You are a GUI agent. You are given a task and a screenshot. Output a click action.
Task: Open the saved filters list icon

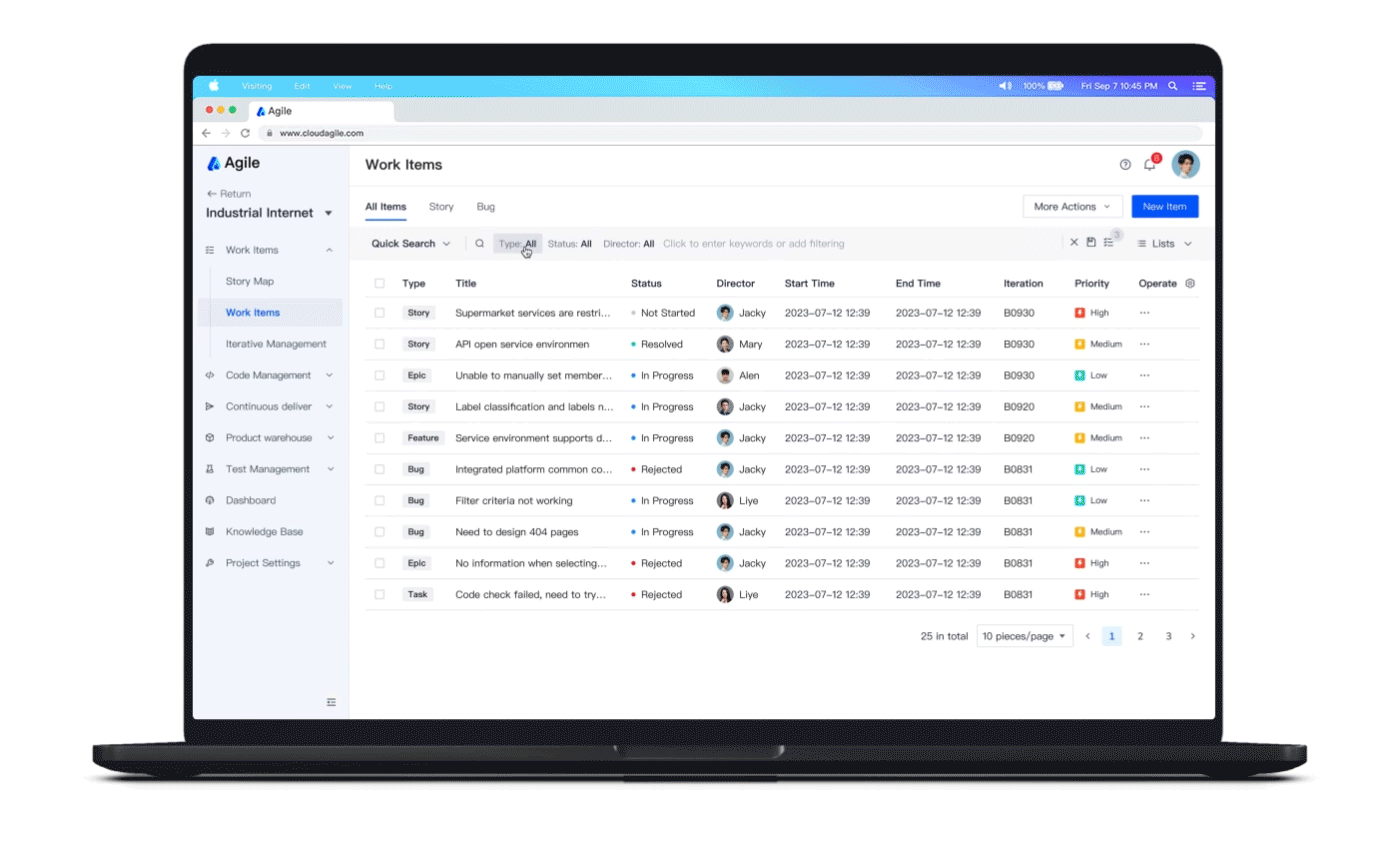coord(1108,243)
